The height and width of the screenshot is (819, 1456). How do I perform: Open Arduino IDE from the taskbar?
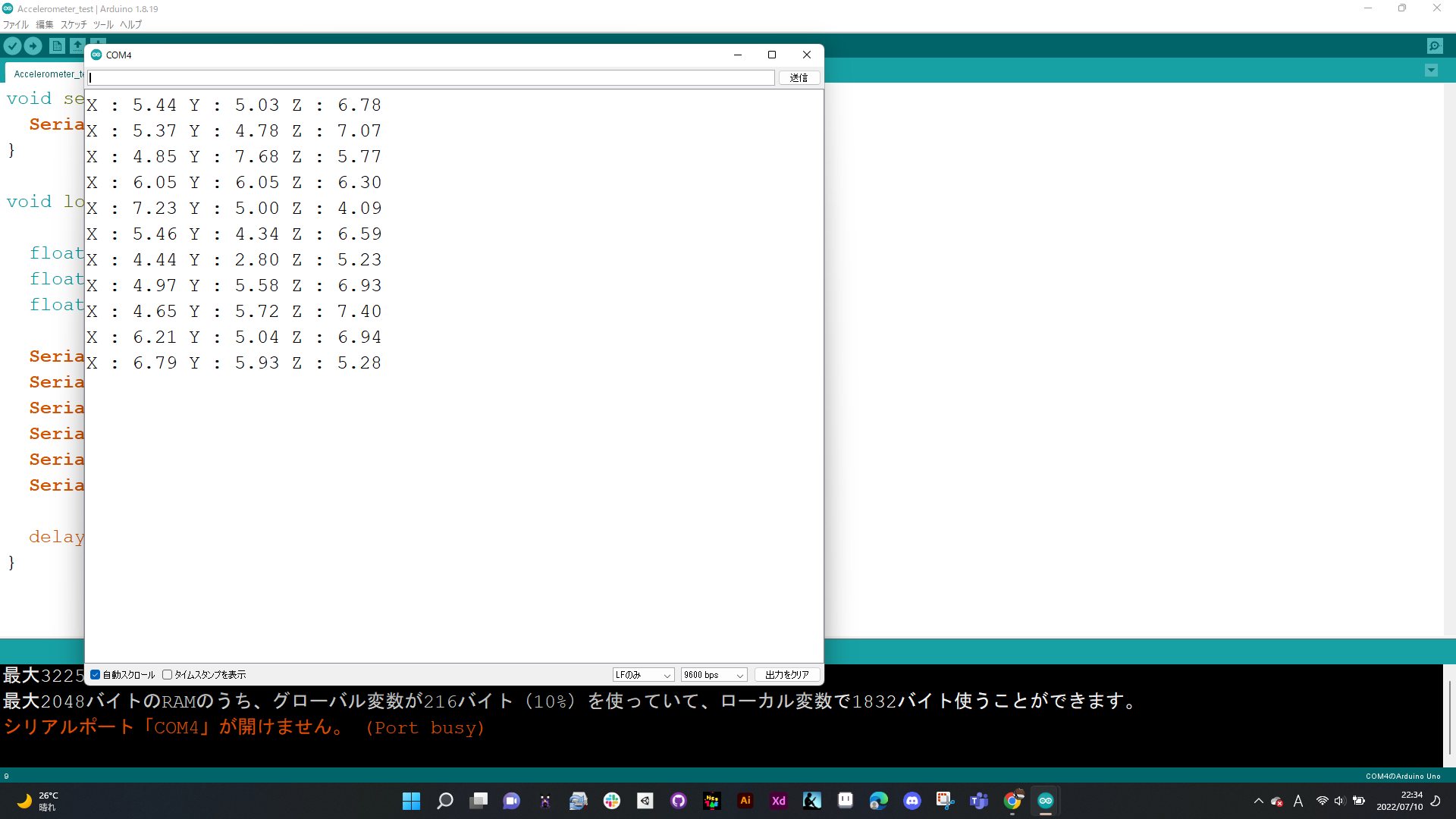coord(1046,801)
